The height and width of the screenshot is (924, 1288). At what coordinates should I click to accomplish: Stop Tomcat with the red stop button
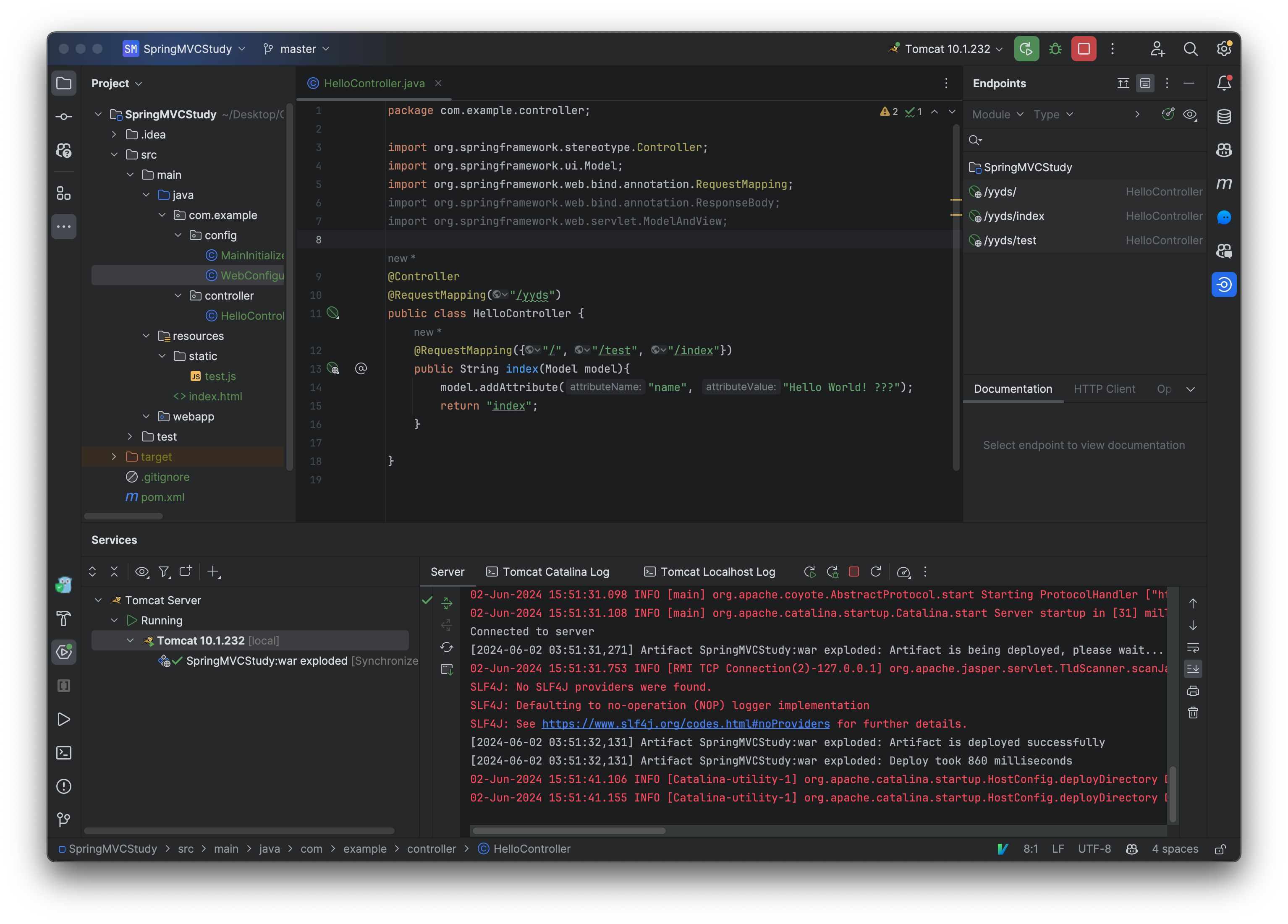point(1084,49)
